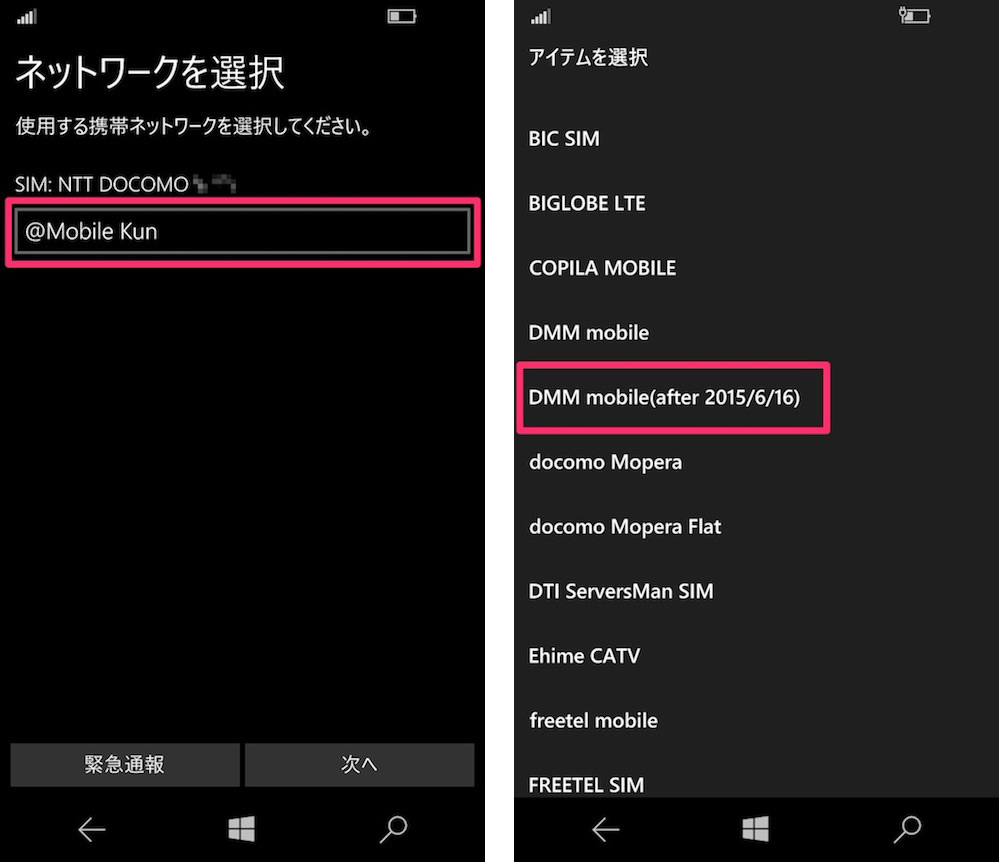This screenshot has height=862, width=1000.
Task: Tap the 次へ next button
Action: [360, 764]
